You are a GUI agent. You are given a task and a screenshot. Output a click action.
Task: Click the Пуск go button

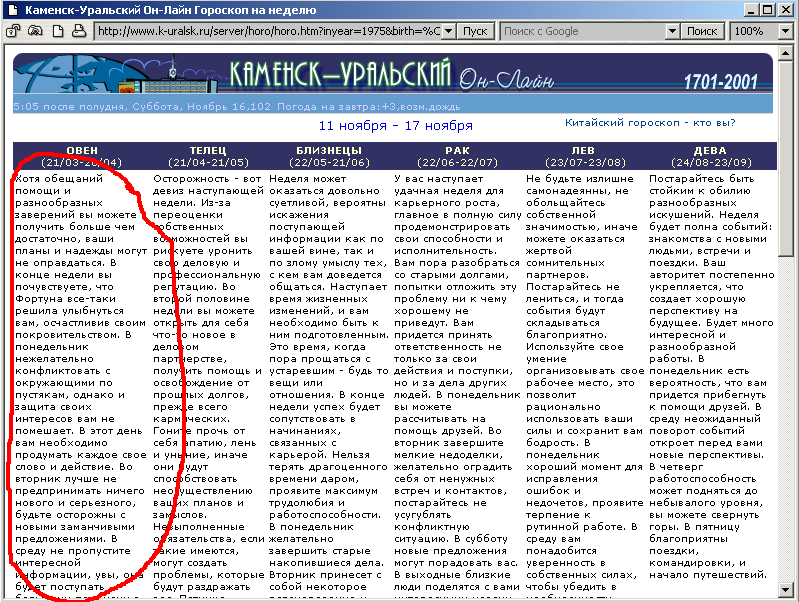pos(475,31)
